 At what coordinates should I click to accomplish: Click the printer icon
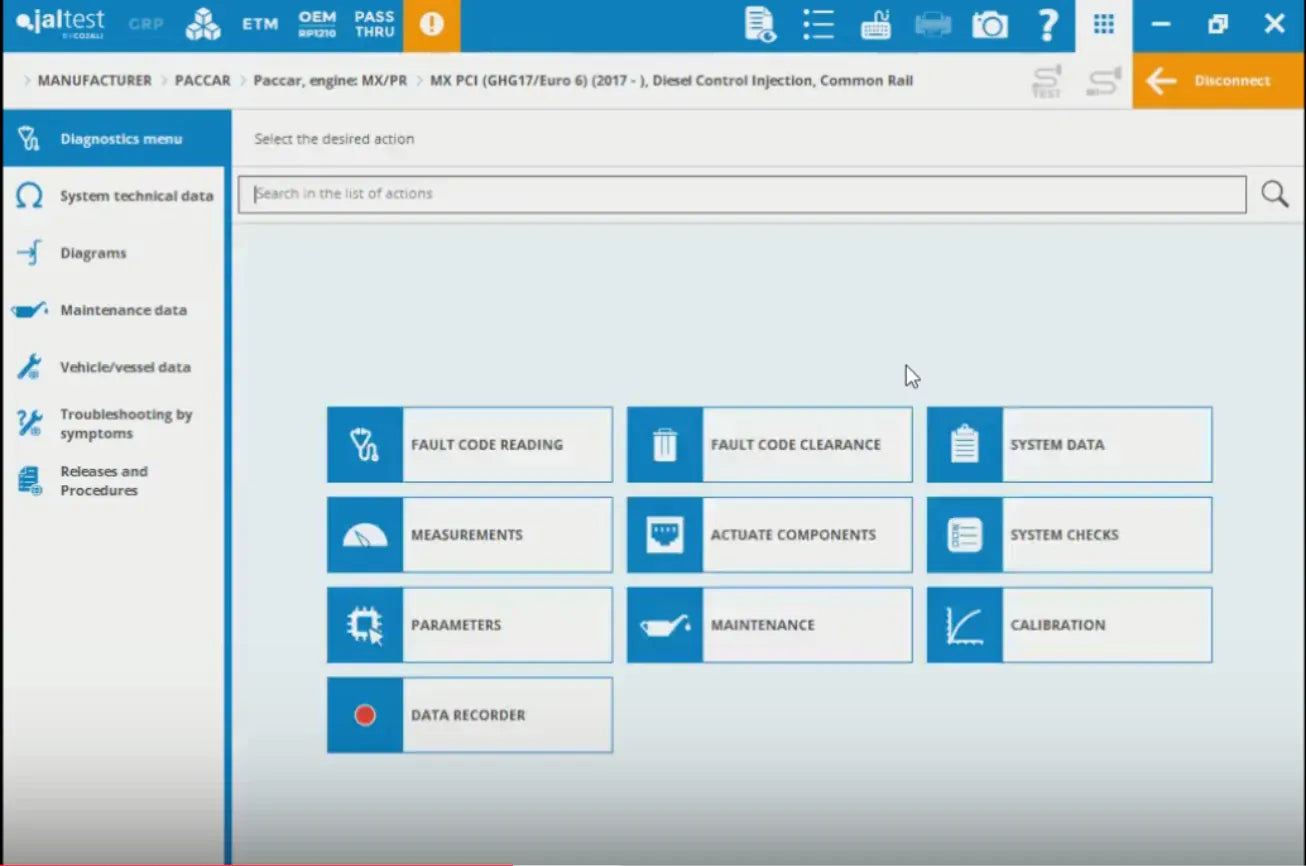(x=933, y=25)
